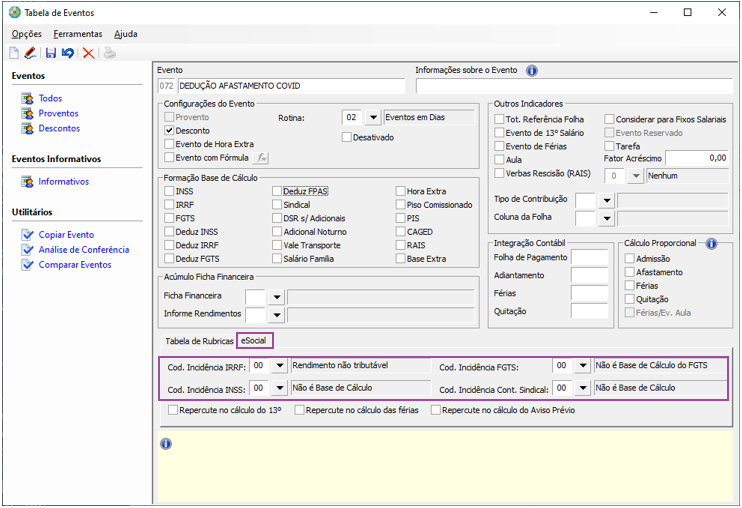Check the Deduz FPAS checkbox
This screenshot has height=508, width=742.
tap(277, 192)
